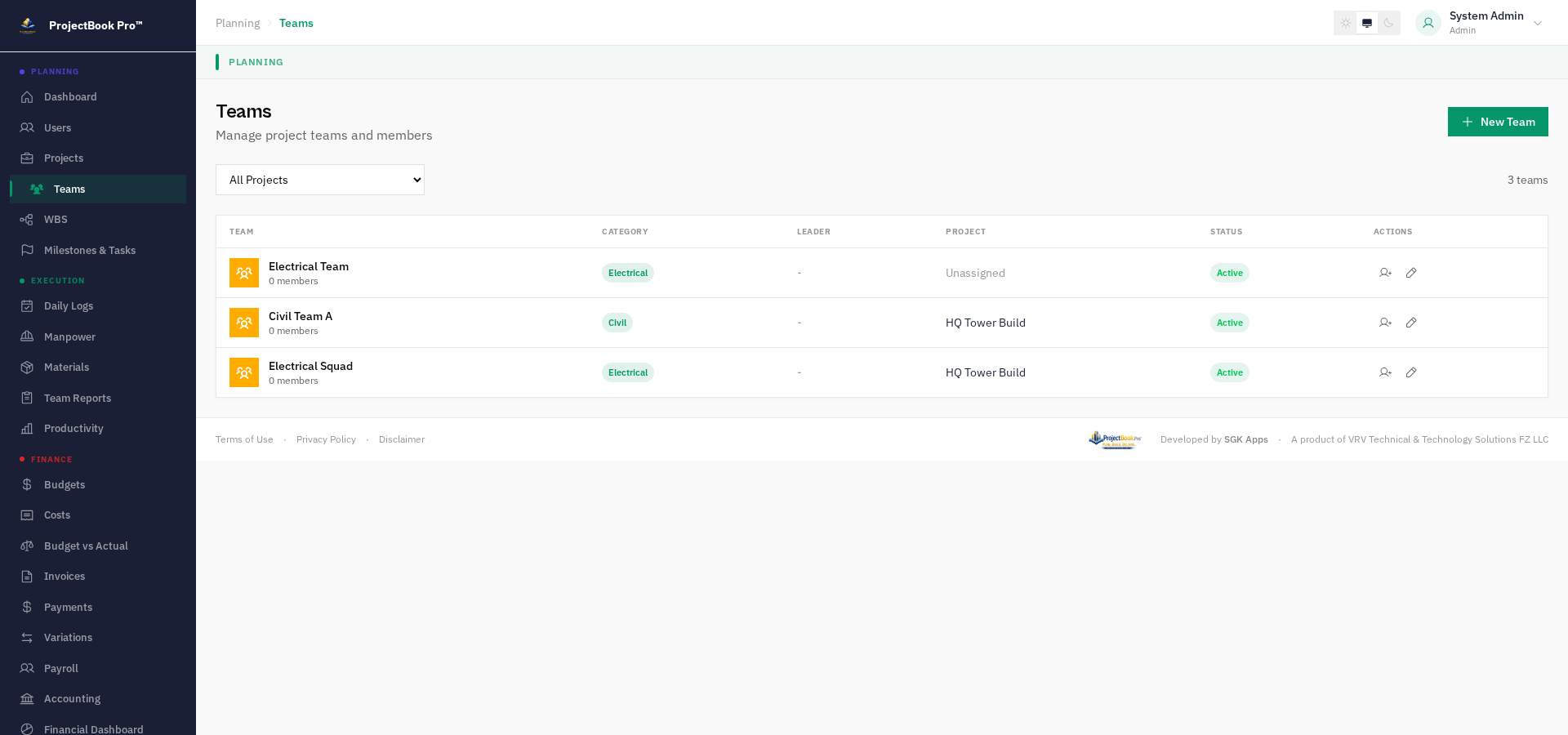Viewport: 1568px width, 735px height.
Task: Open Accounting in the sidebar
Action: (x=98, y=699)
